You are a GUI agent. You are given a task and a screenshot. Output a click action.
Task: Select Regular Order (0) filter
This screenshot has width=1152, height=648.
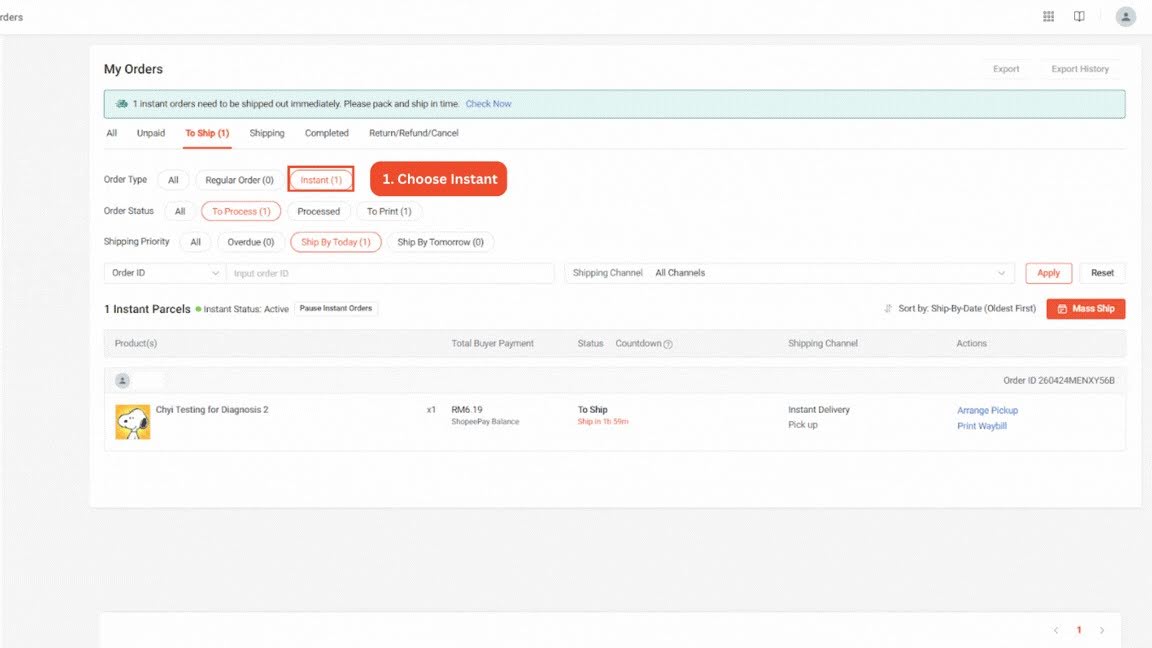pyautogui.click(x=240, y=180)
